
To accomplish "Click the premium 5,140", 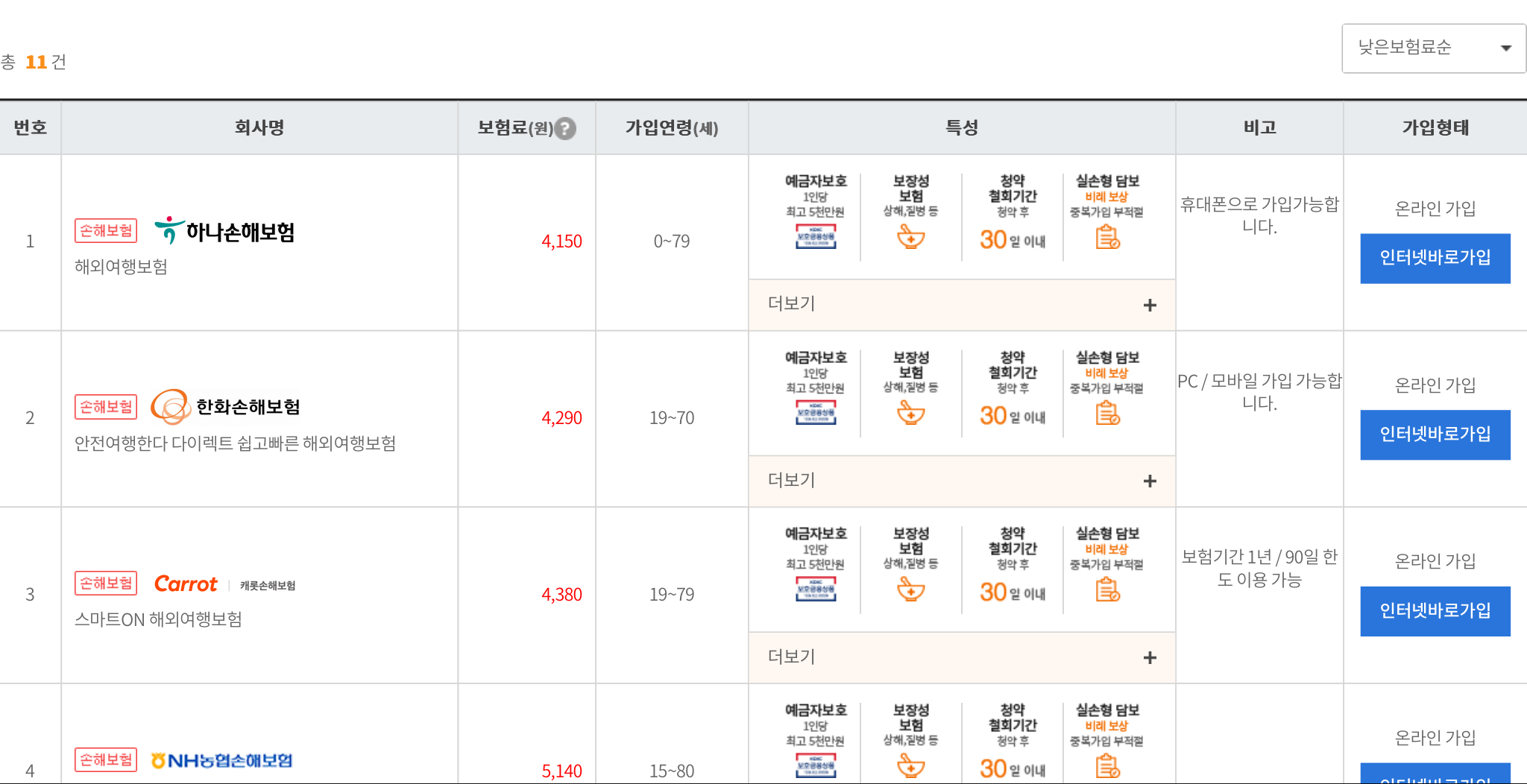I will point(561,771).
